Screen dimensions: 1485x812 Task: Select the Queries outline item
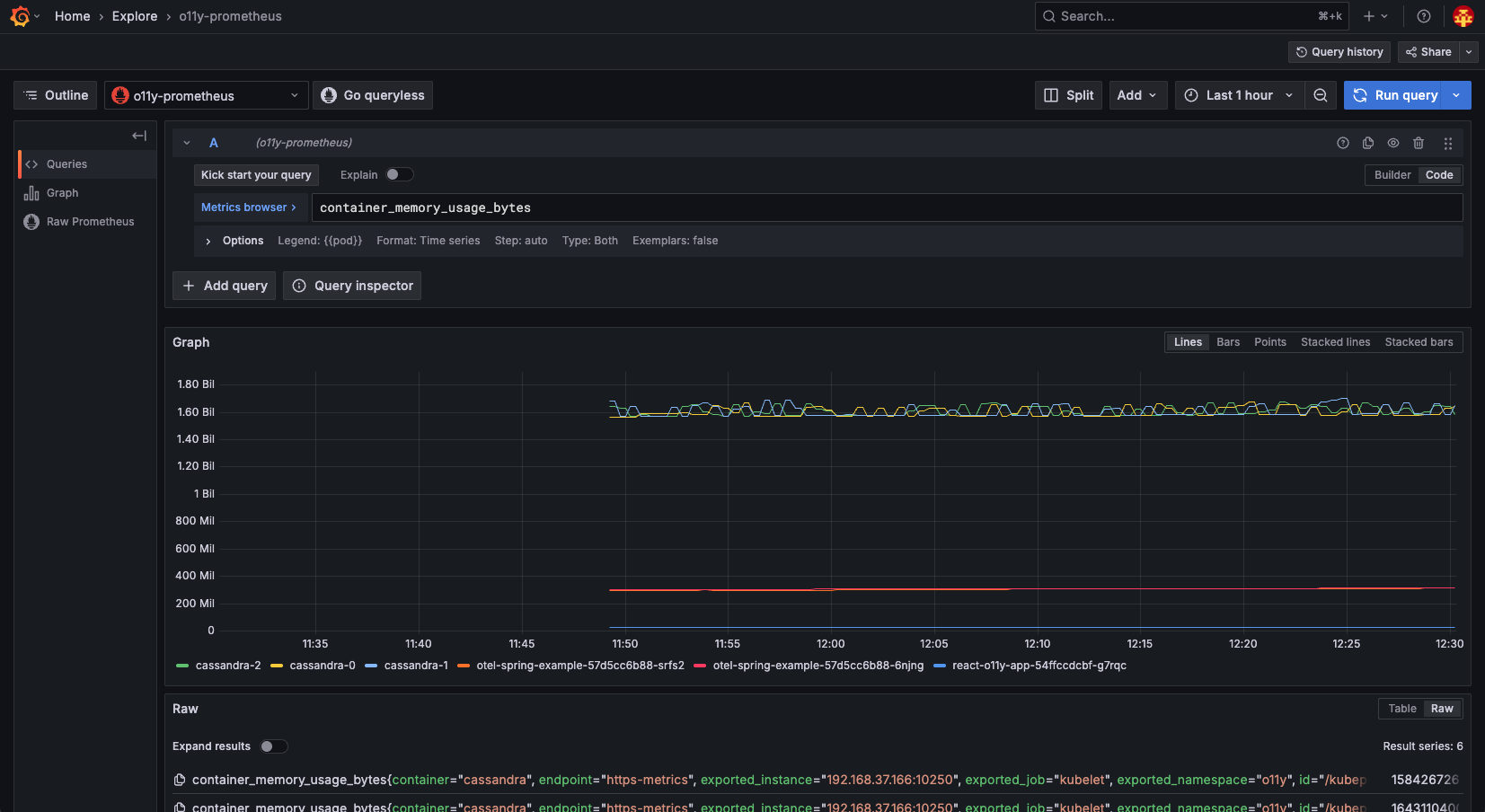coord(87,164)
